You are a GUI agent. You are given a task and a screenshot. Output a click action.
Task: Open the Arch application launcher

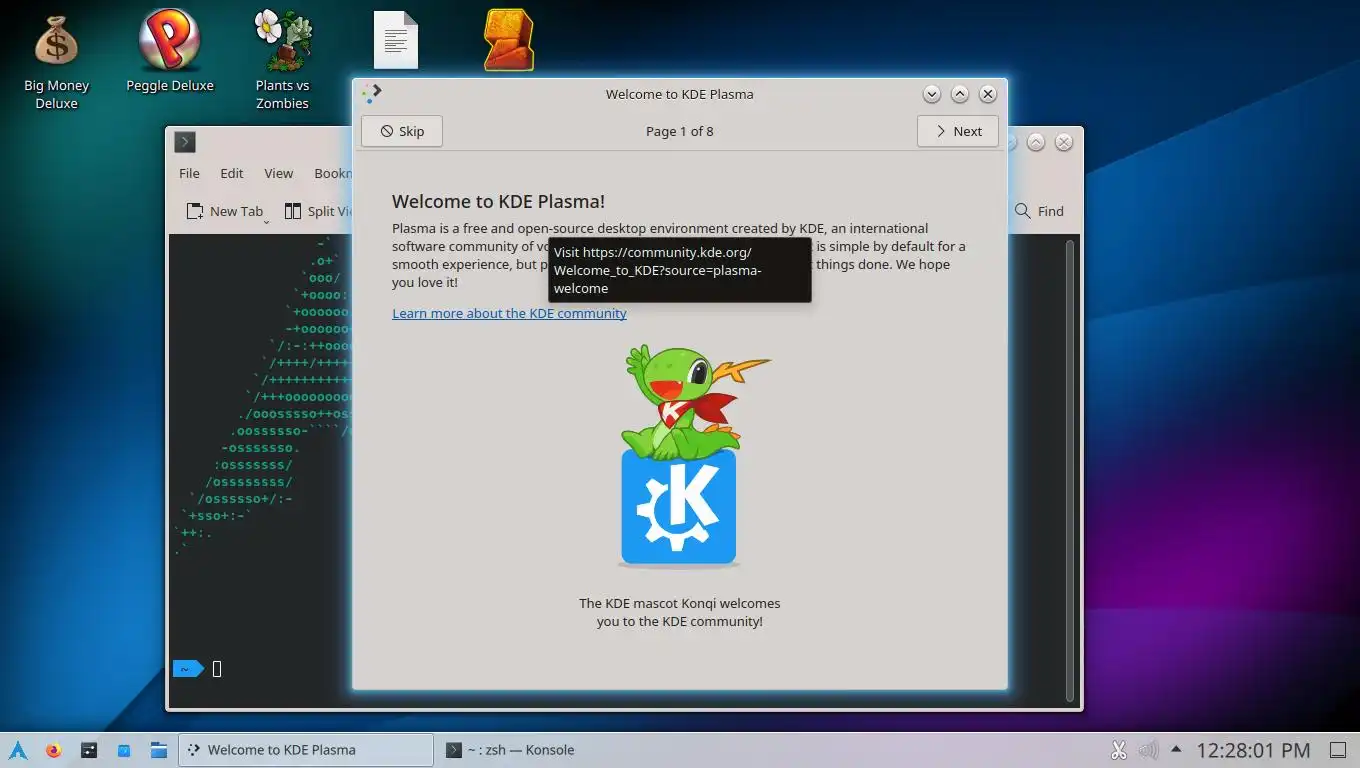pyautogui.click(x=18, y=749)
